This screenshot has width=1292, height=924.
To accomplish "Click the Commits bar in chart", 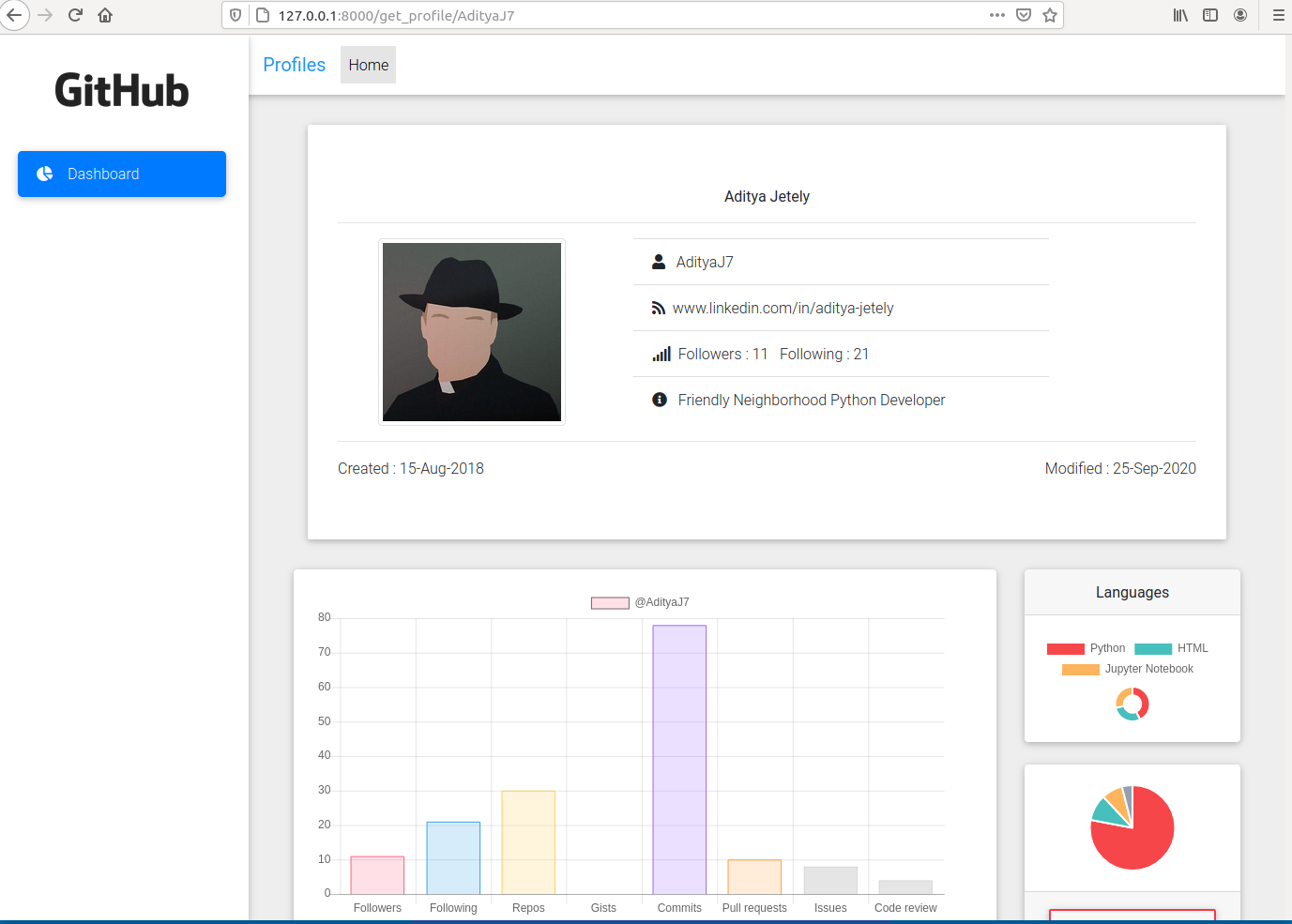I will (679, 759).
